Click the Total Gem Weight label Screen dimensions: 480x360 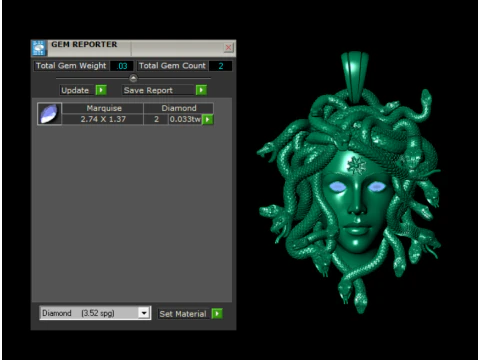pyautogui.click(x=71, y=66)
